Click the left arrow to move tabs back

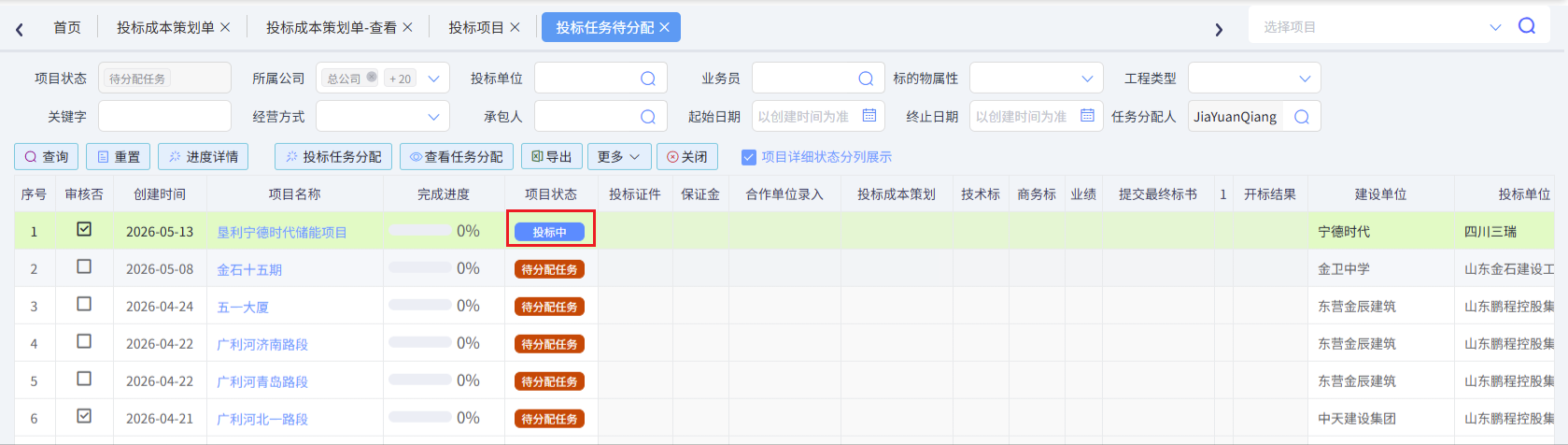pos(20,29)
